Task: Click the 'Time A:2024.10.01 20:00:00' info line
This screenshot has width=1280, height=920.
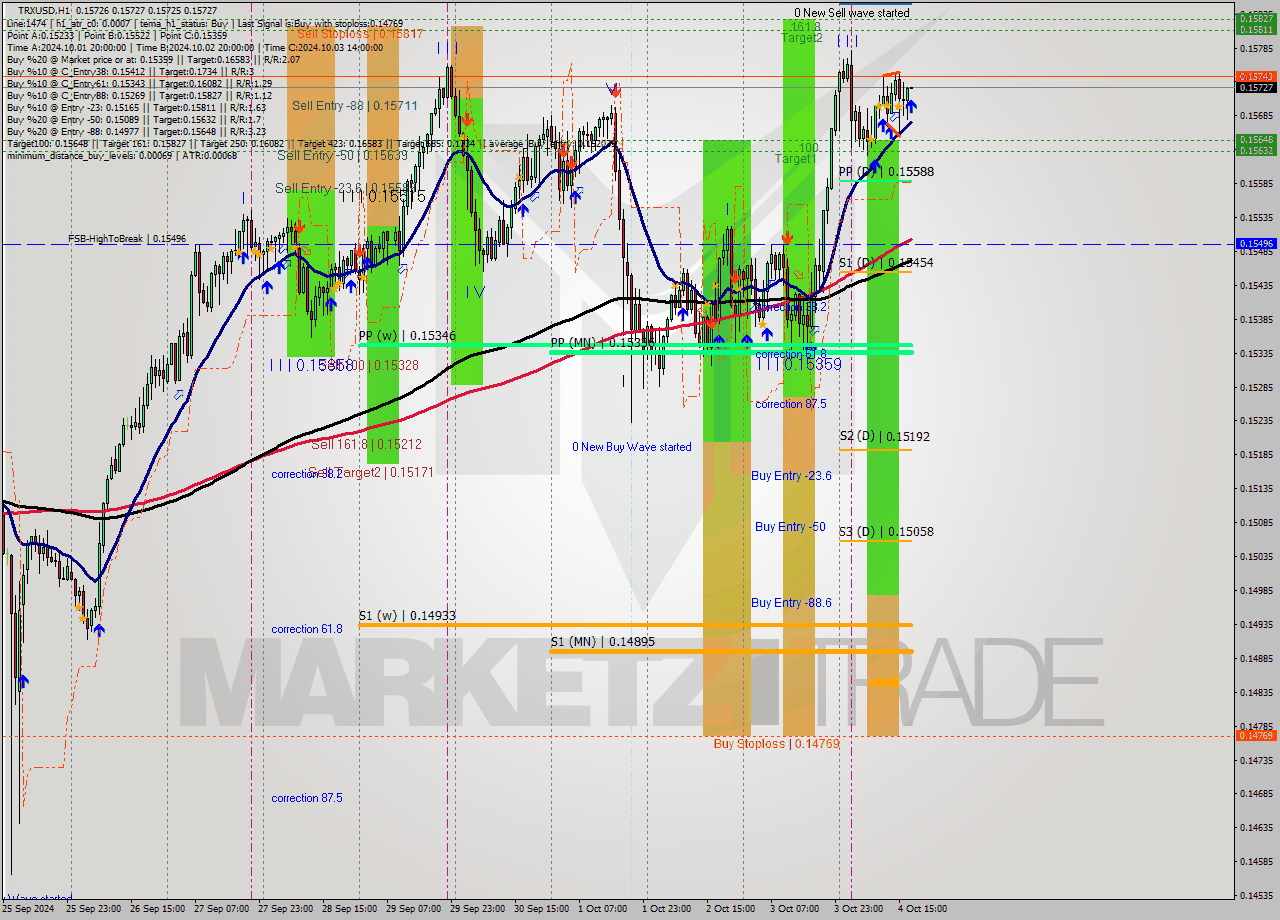Action: 194,47
